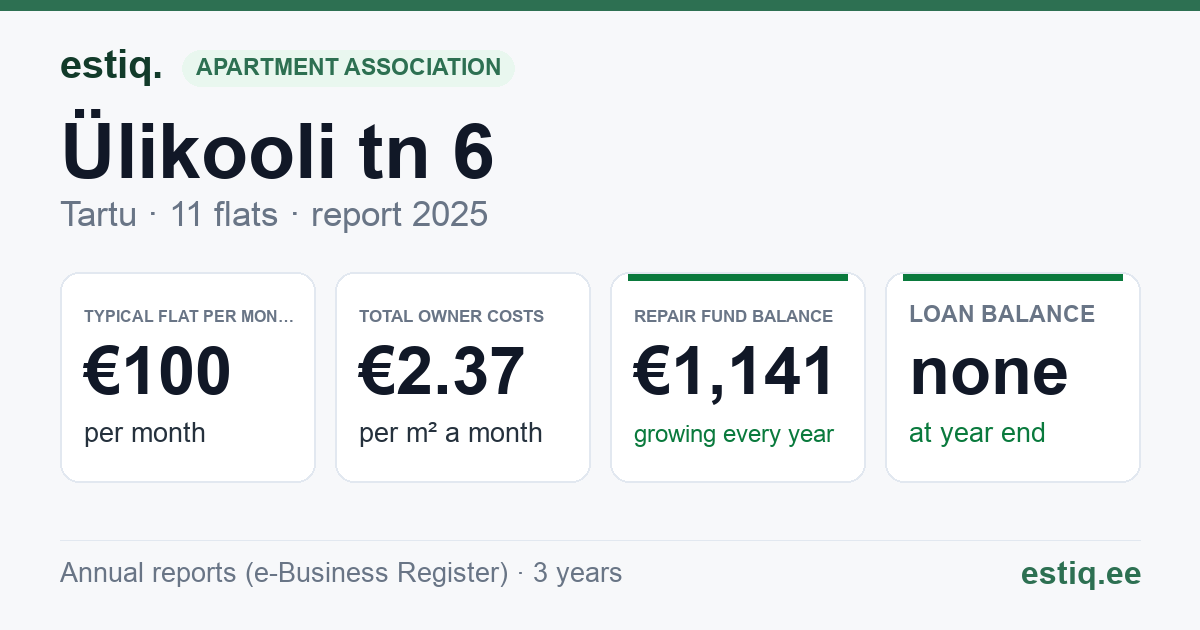Viewport: 1200px width, 630px height.
Task: Click the 'none' loan value
Action: [x=989, y=372]
